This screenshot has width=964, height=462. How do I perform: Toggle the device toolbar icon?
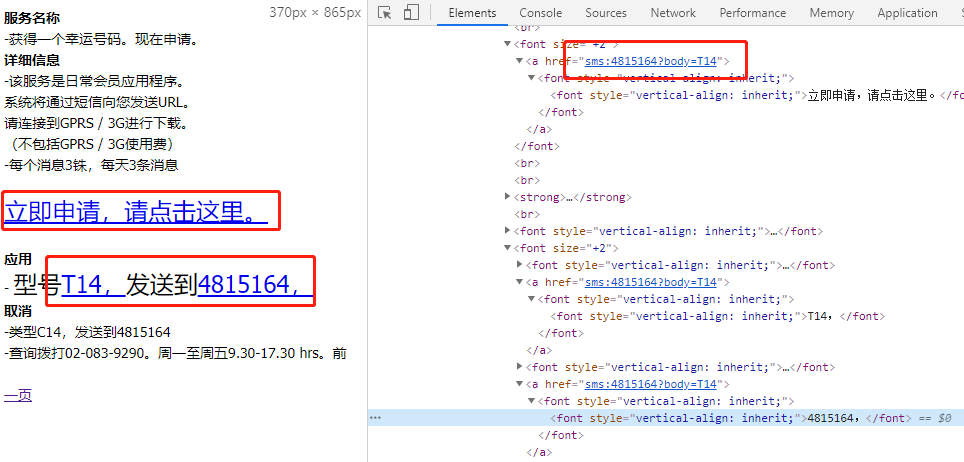411,13
